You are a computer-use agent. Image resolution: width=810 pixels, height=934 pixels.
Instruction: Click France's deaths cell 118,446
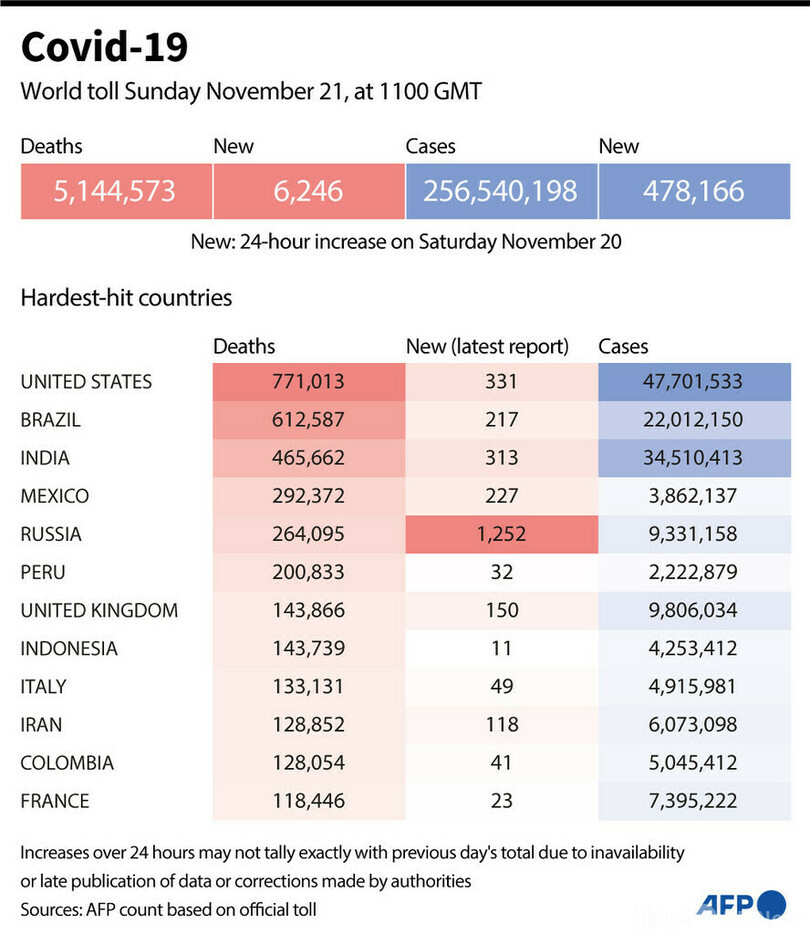click(x=308, y=801)
